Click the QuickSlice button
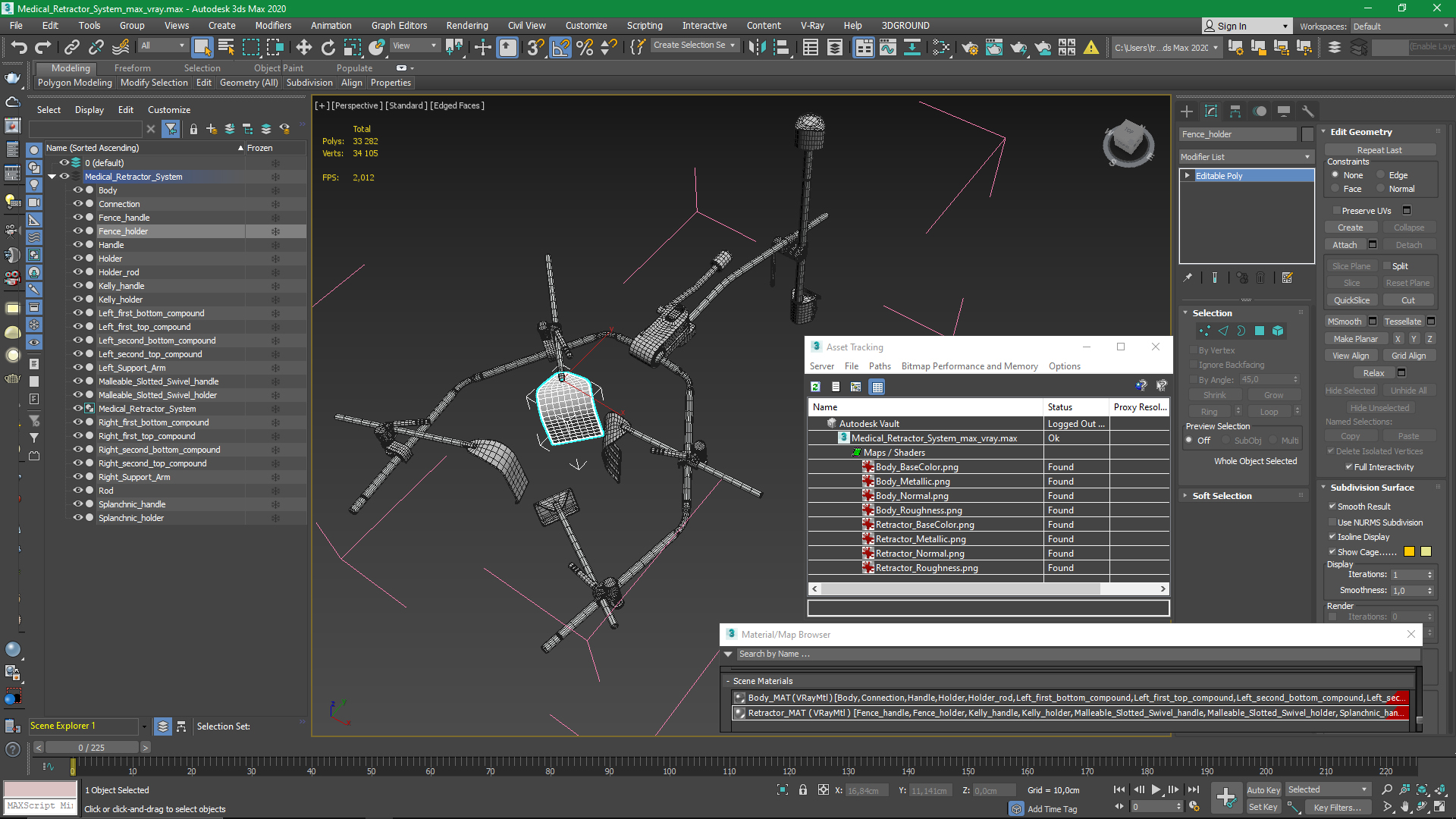1456x819 pixels. point(1351,300)
